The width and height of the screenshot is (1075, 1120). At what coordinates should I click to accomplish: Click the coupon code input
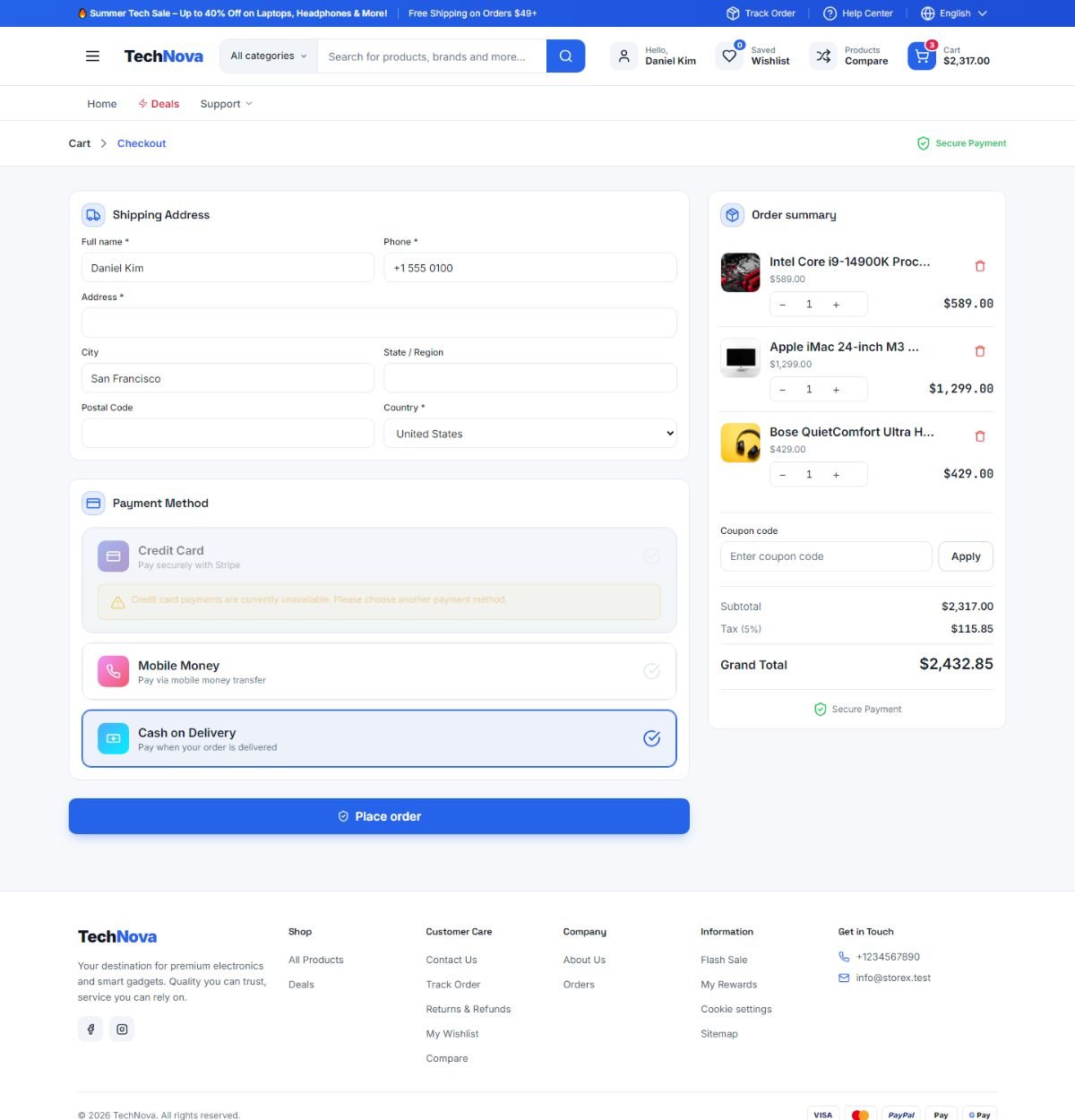pos(826,556)
